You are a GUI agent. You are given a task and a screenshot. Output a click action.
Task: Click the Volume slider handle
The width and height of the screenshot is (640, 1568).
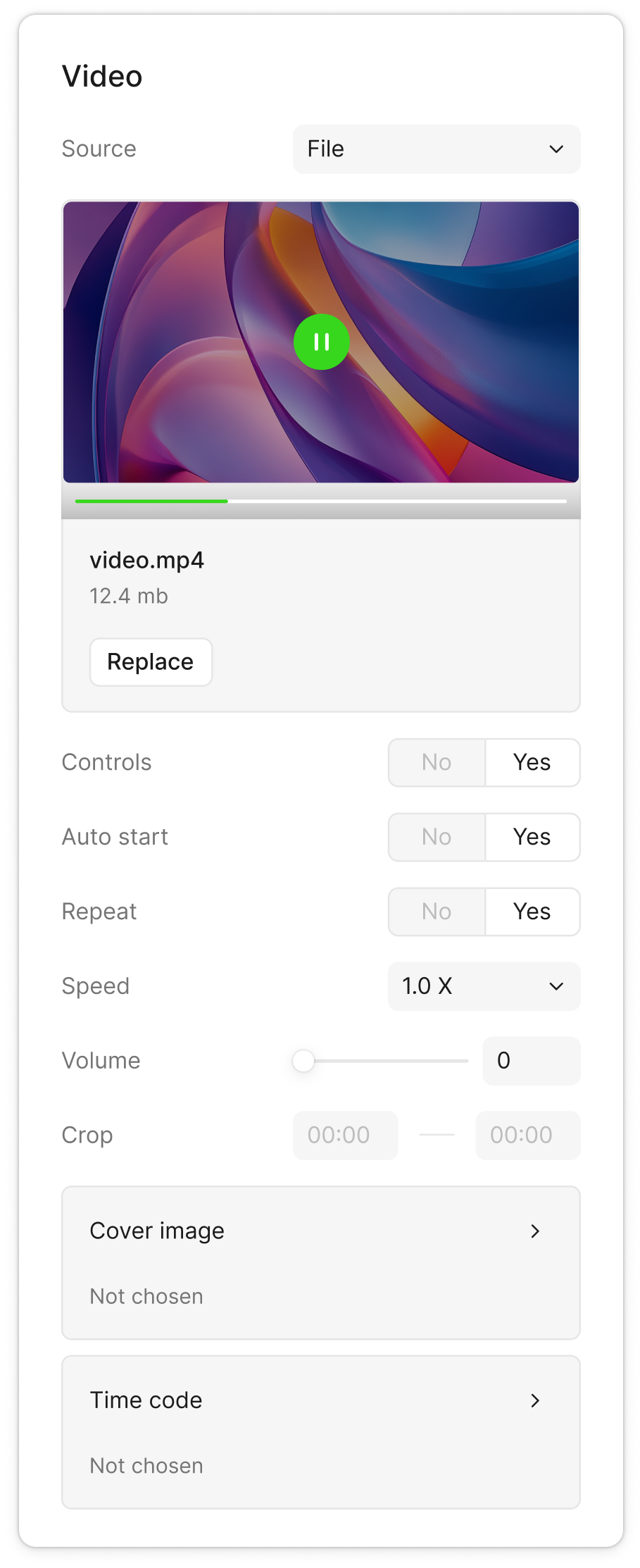[303, 1061]
